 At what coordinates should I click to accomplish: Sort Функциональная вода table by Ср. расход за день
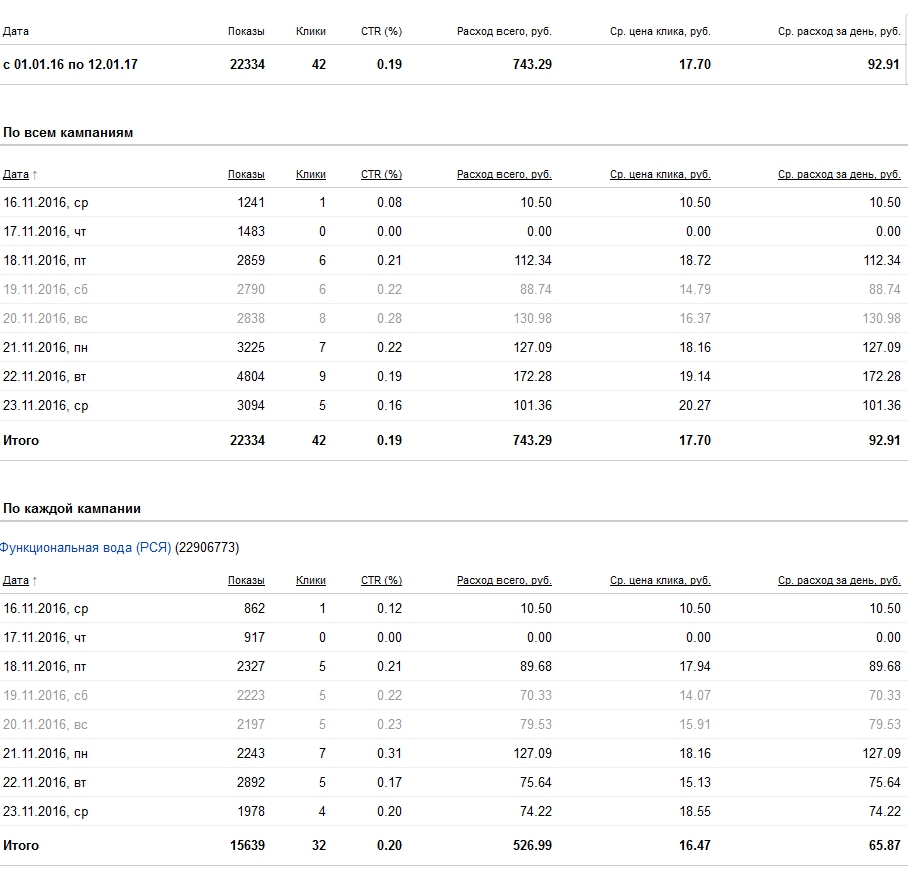[839, 581]
